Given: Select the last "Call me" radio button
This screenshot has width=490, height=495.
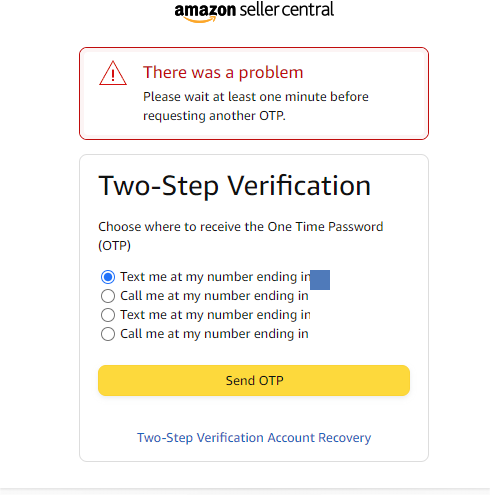Looking at the screenshot, I should click(x=108, y=334).
